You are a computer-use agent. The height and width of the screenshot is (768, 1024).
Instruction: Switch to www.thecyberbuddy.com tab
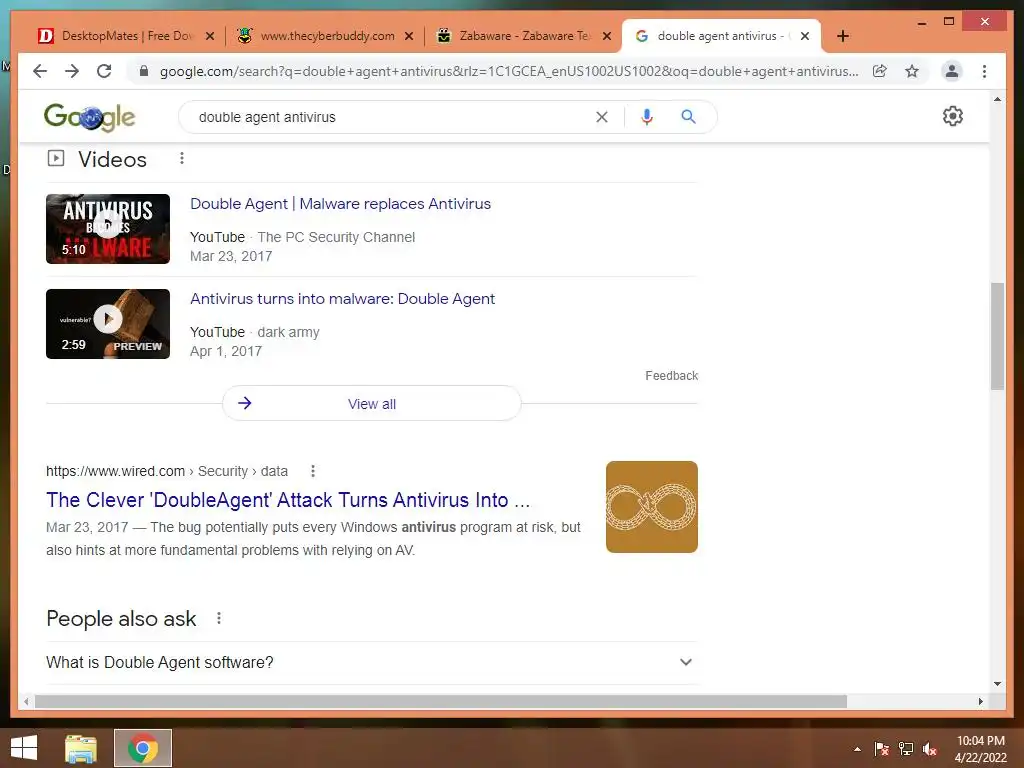(325, 36)
